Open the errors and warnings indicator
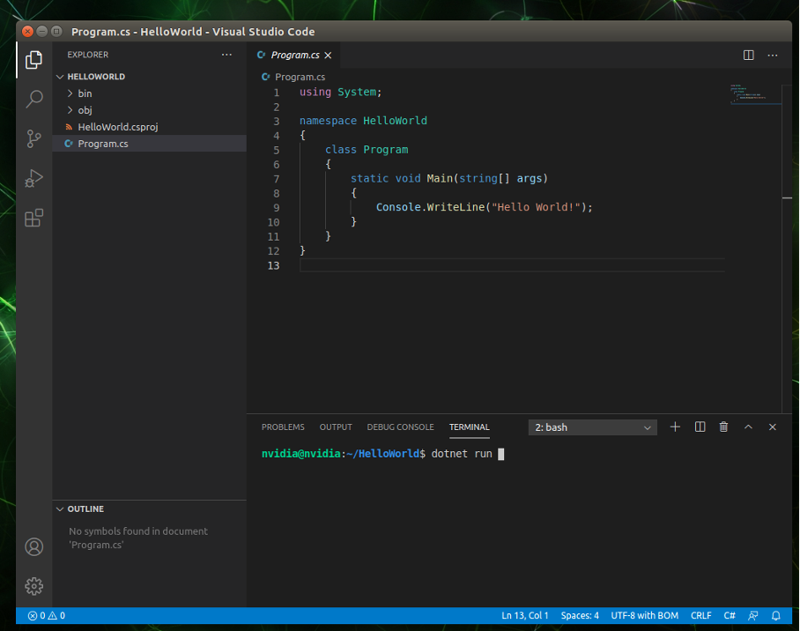Screen dimensions: 800x631 point(46,616)
